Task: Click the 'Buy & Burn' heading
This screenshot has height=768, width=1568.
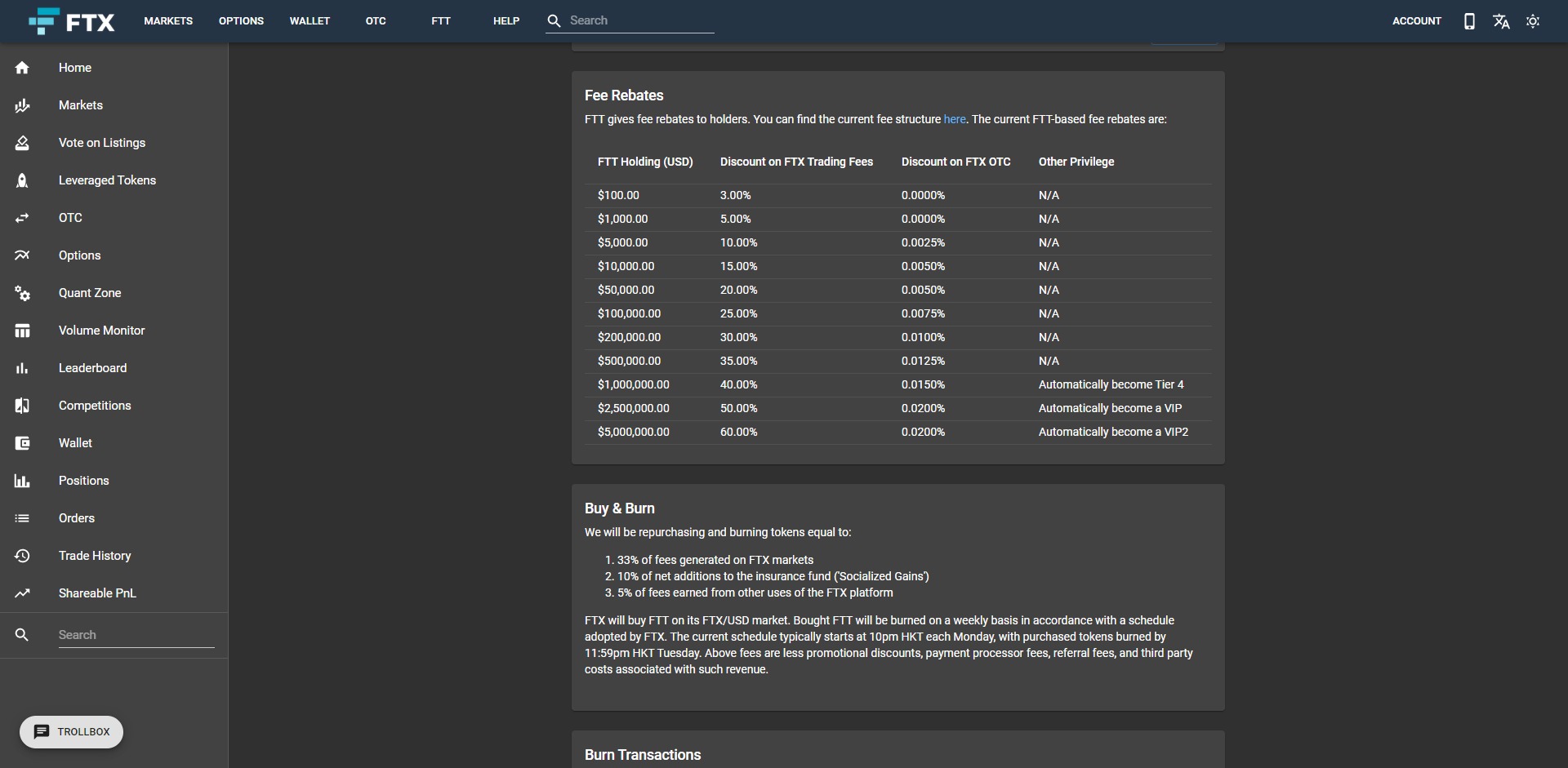Action: pos(619,508)
